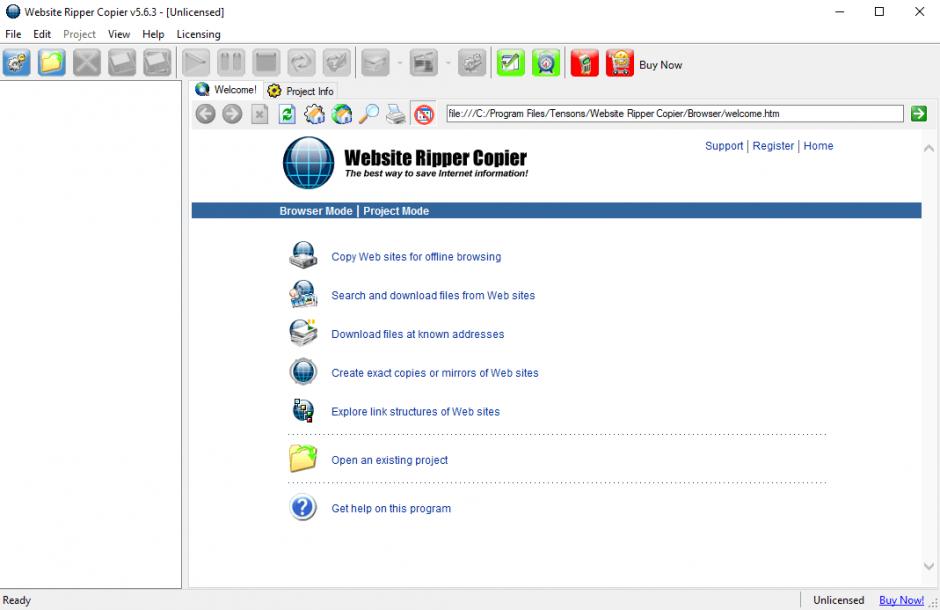The width and height of the screenshot is (940, 610).
Task: Click the Open Project yellow folder toolbar icon
Action: pos(52,62)
